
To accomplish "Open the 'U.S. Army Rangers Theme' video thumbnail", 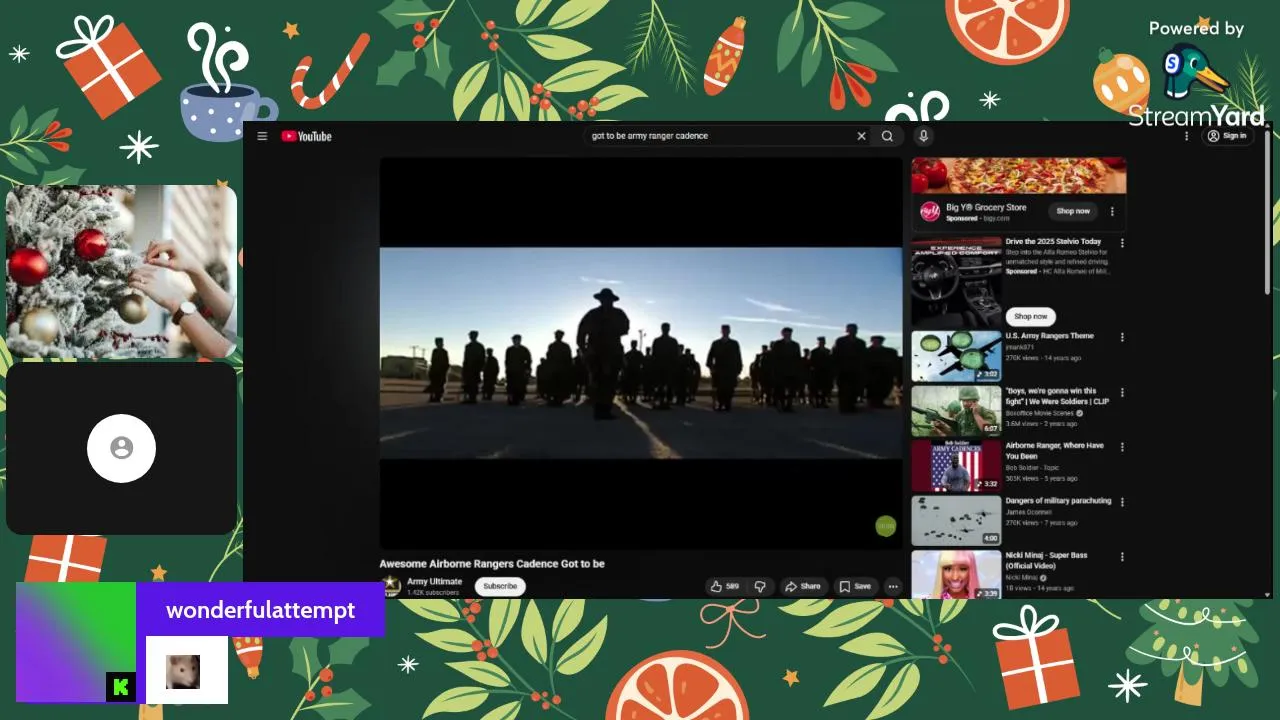I will (956, 356).
